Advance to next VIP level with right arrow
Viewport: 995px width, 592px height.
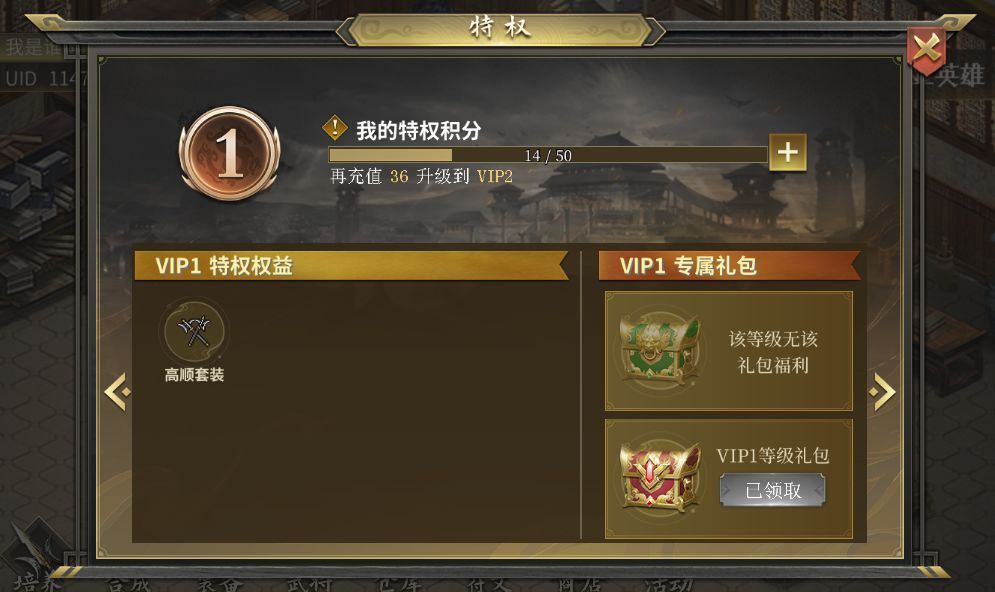pos(883,392)
